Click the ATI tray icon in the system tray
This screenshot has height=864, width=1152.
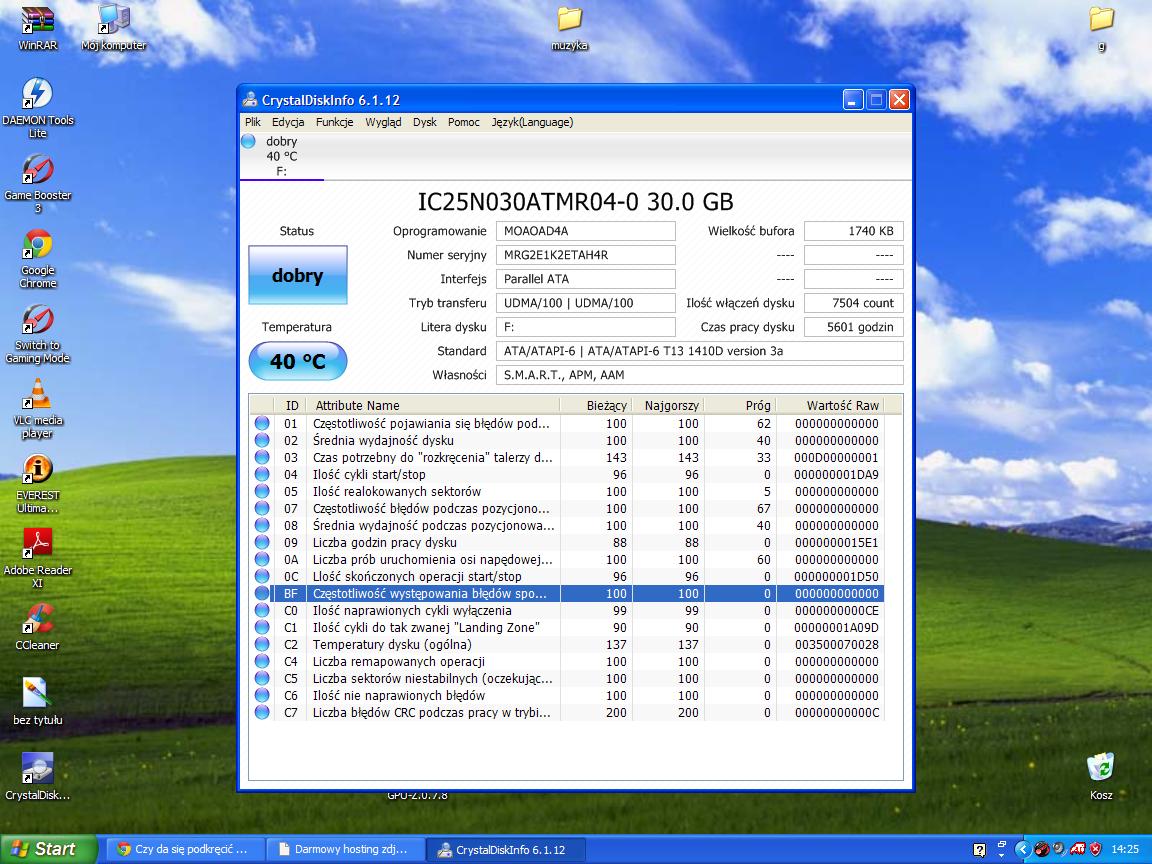coord(1077,849)
